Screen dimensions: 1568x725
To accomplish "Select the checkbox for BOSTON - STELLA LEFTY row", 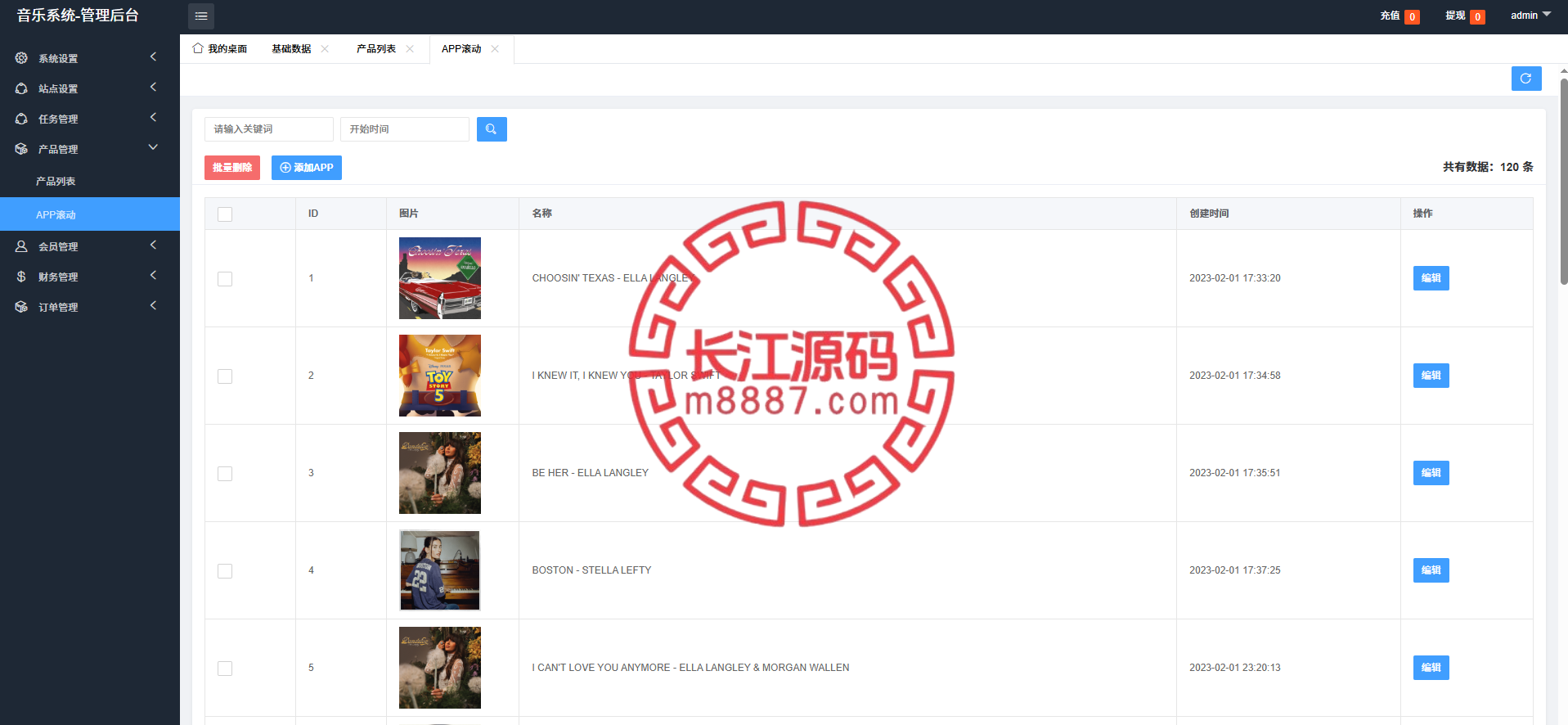I will tap(225, 571).
